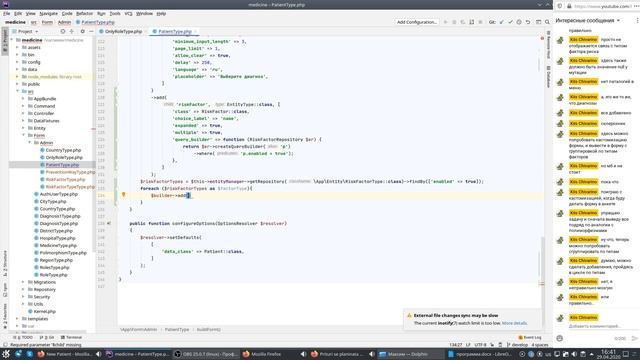Click the Git commit checkmark icon
This screenshot has height=360, width=640.
coord(510,22)
